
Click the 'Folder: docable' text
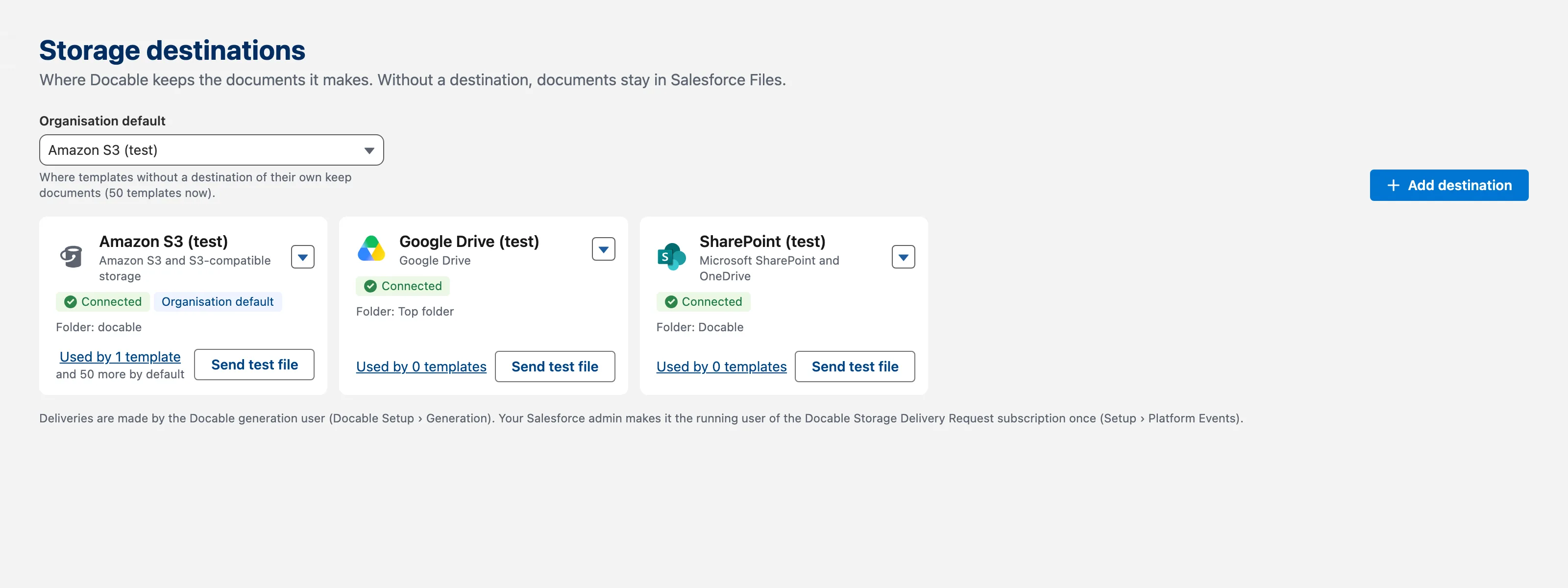point(98,327)
